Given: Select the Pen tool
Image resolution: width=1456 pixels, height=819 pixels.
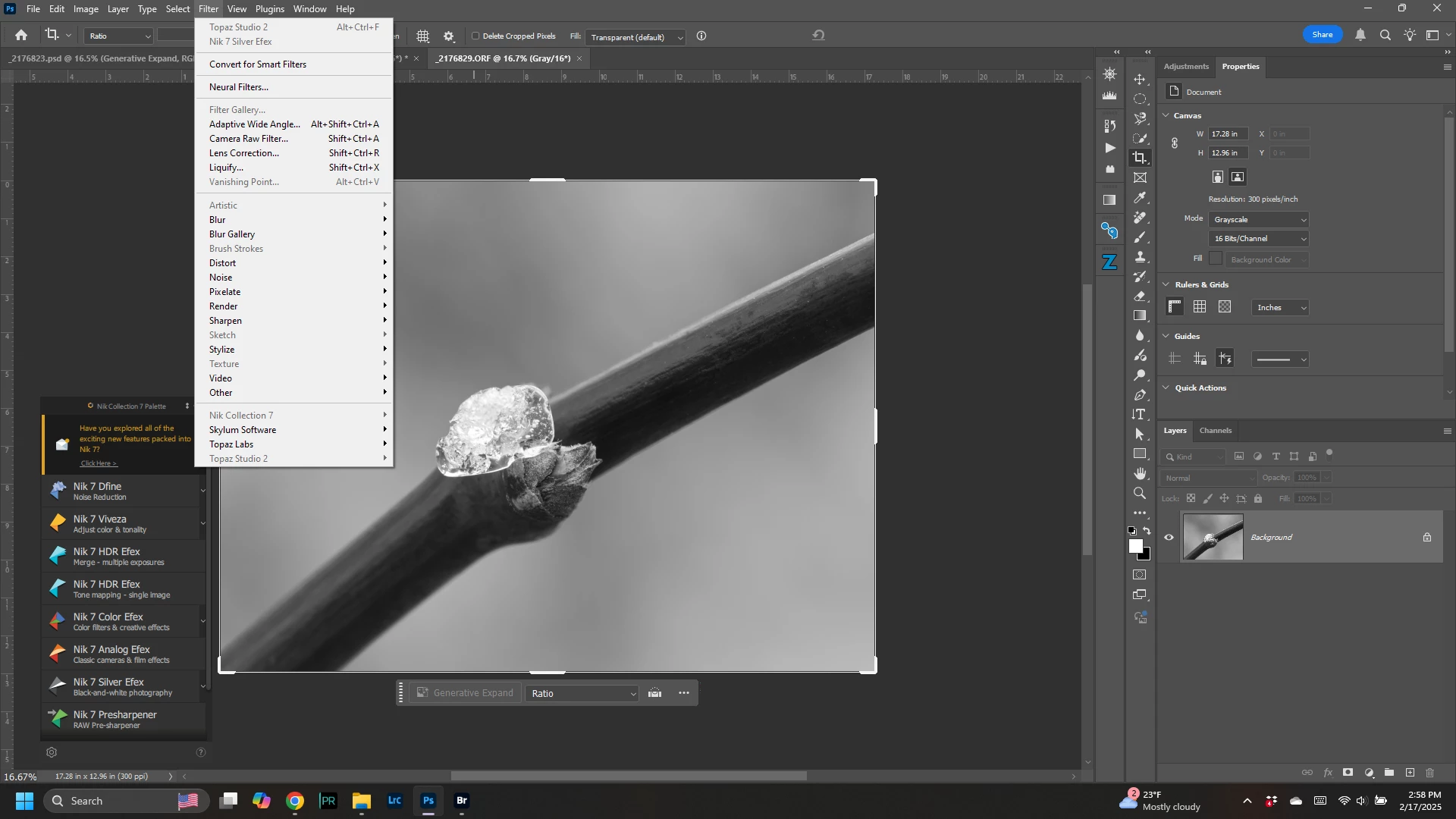Looking at the screenshot, I should tap(1140, 395).
